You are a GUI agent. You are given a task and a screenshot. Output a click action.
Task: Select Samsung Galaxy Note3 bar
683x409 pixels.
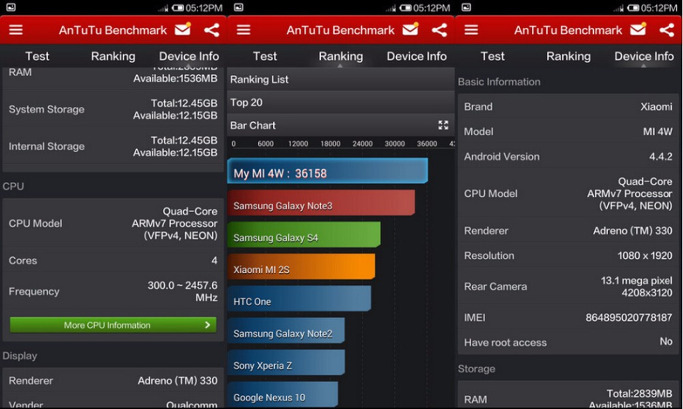point(321,203)
